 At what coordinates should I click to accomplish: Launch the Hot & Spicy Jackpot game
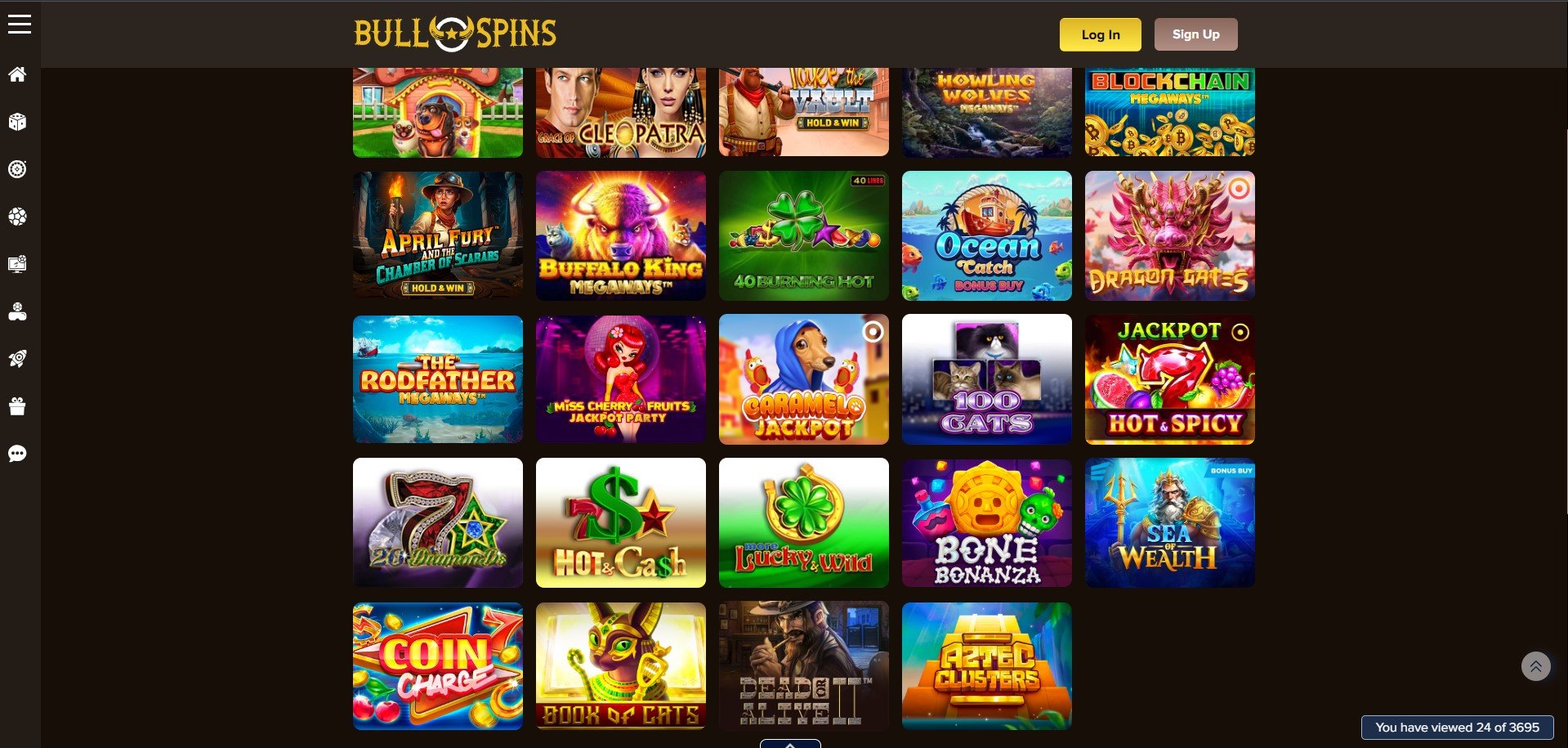point(1170,379)
